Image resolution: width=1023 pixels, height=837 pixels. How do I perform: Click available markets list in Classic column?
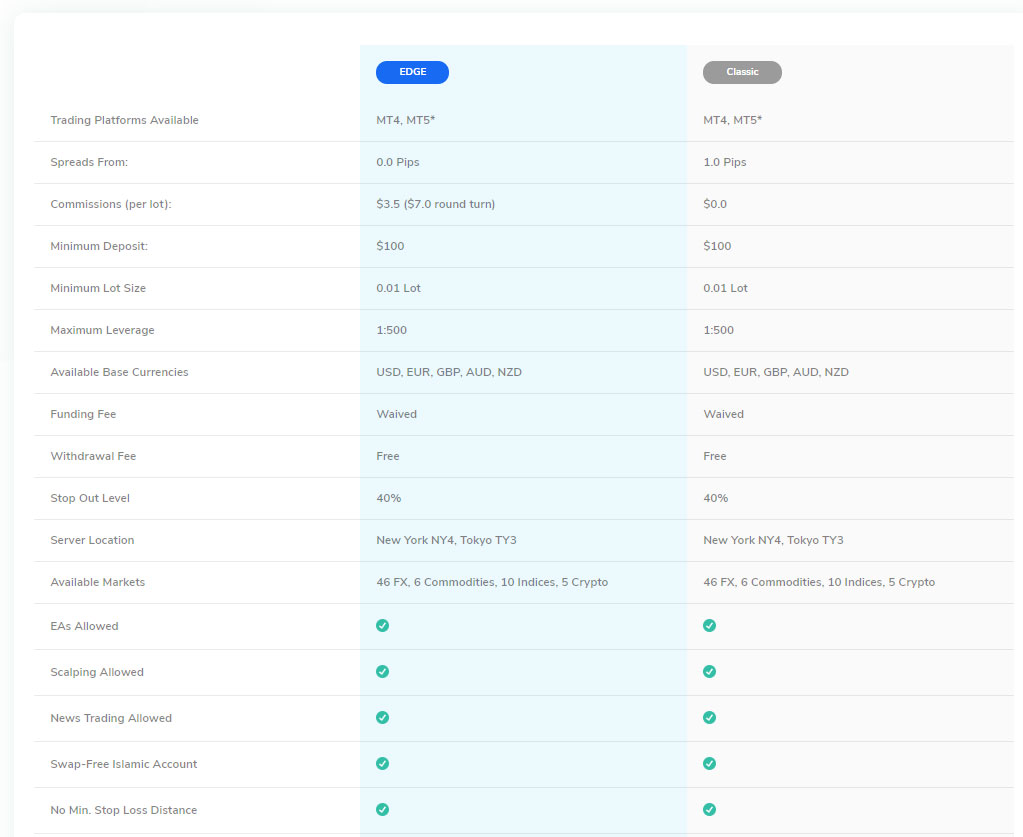coord(819,583)
